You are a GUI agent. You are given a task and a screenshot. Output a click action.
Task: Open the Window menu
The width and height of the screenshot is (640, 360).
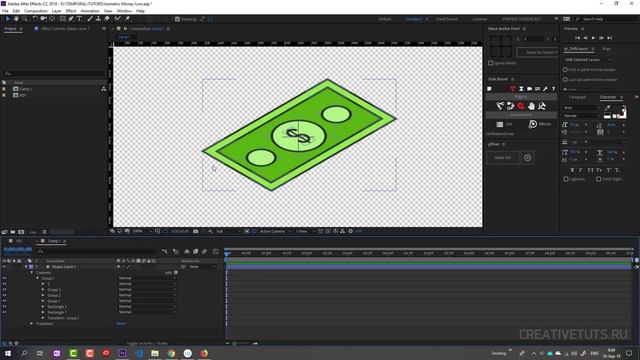(124, 11)
